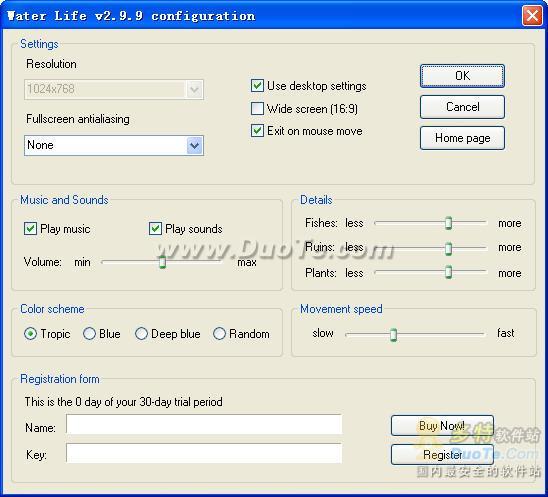This screenshot has width=548, height=497.
Task: Click the disabled Resolution 1024x768 dropdown
Action: tap(114, 89)
